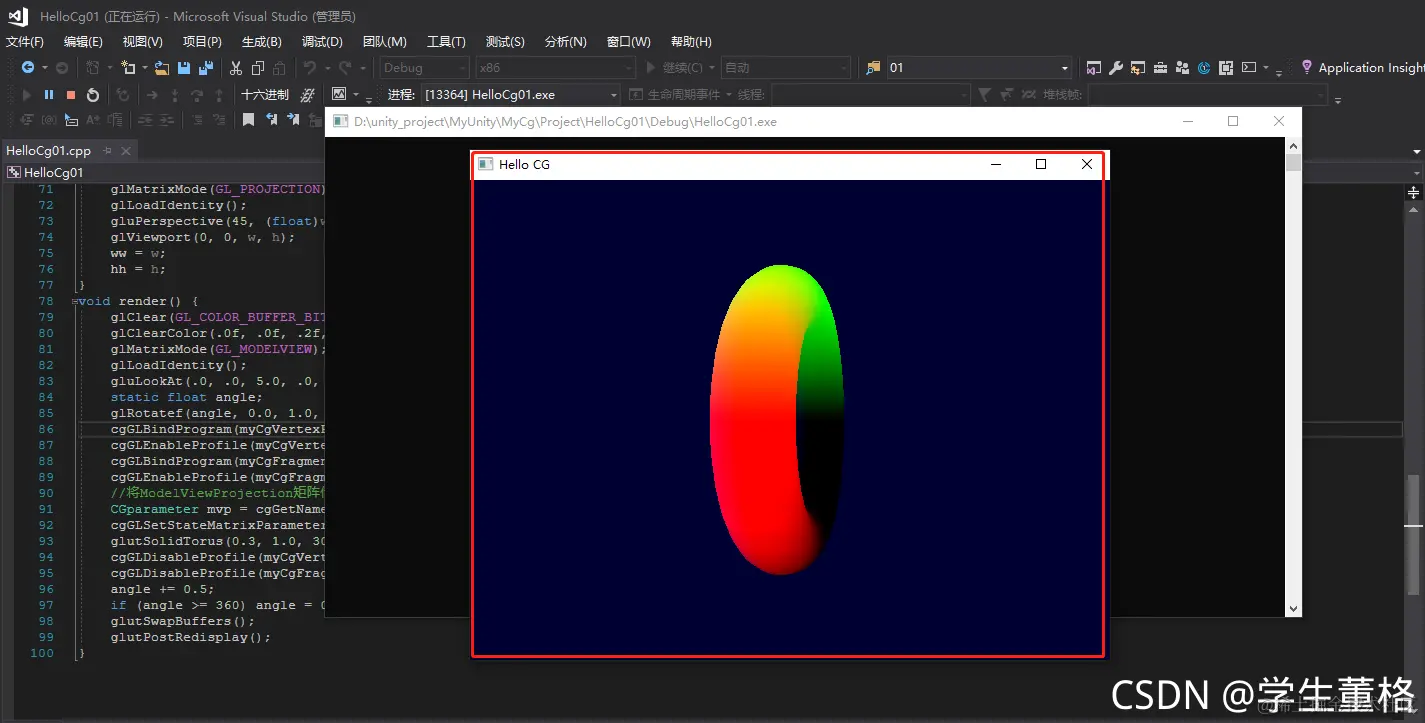The image size is (1425, 723).
Task: Open the 视图(V) menu
Action: click(142, 42)
